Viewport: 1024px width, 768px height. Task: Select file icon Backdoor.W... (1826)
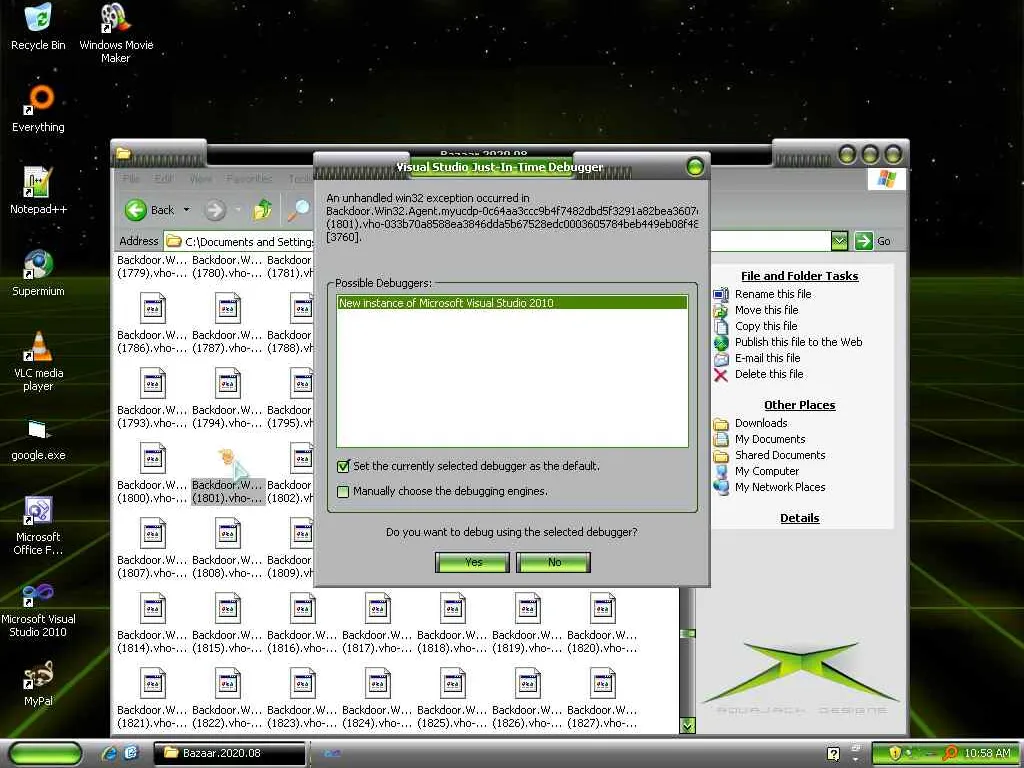point(527,684)
